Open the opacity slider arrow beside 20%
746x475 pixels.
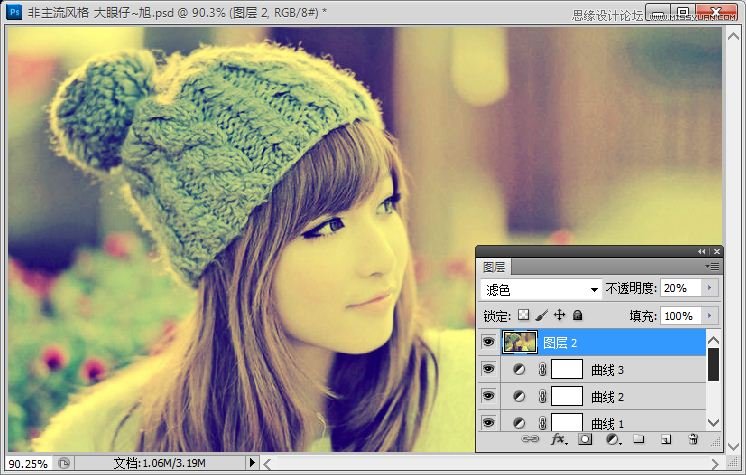click(711, 288)
